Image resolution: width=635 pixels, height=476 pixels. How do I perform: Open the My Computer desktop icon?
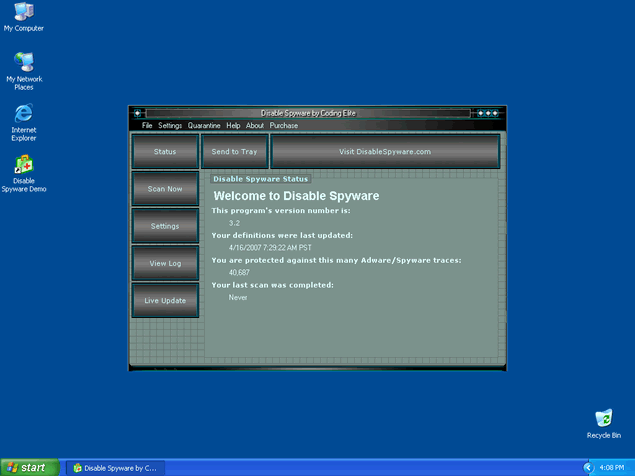23,13
